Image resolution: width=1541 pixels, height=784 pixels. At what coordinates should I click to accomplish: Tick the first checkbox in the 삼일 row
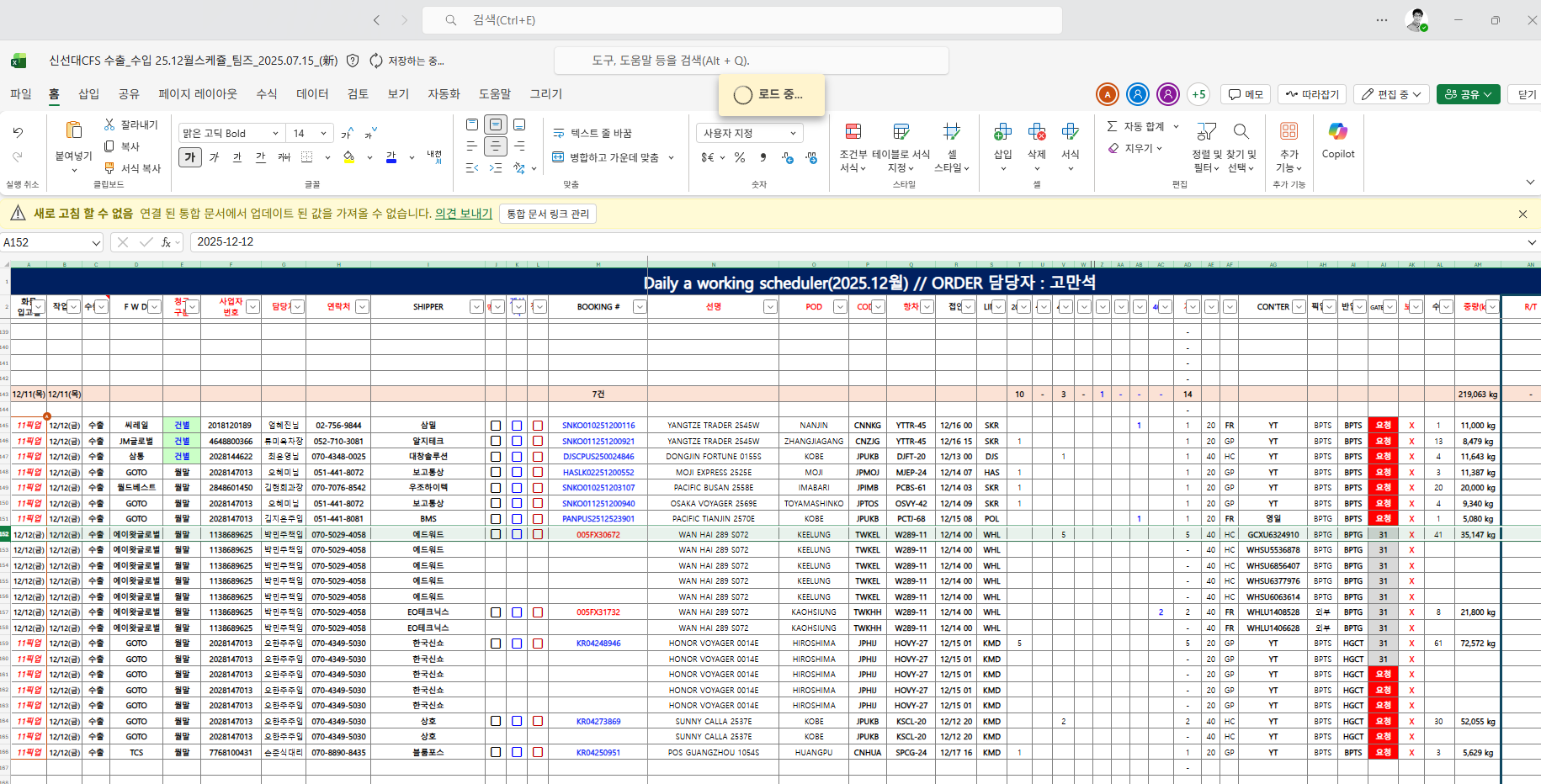tap(496, 426)
